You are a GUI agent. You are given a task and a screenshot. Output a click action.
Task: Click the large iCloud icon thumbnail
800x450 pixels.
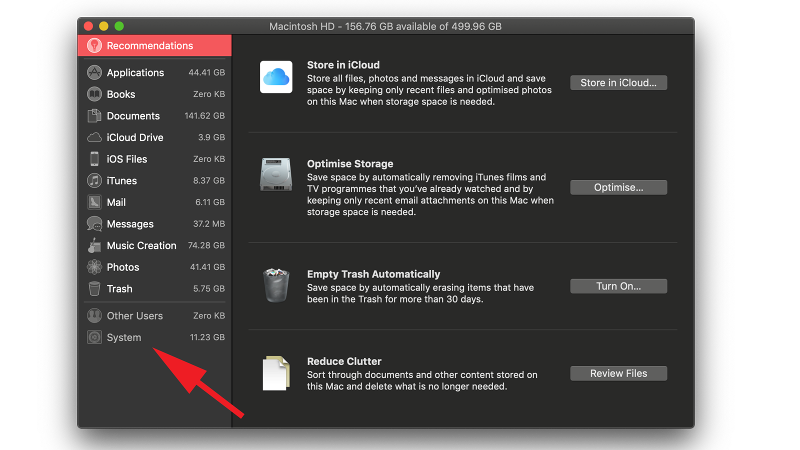click(x=275, y=76)
